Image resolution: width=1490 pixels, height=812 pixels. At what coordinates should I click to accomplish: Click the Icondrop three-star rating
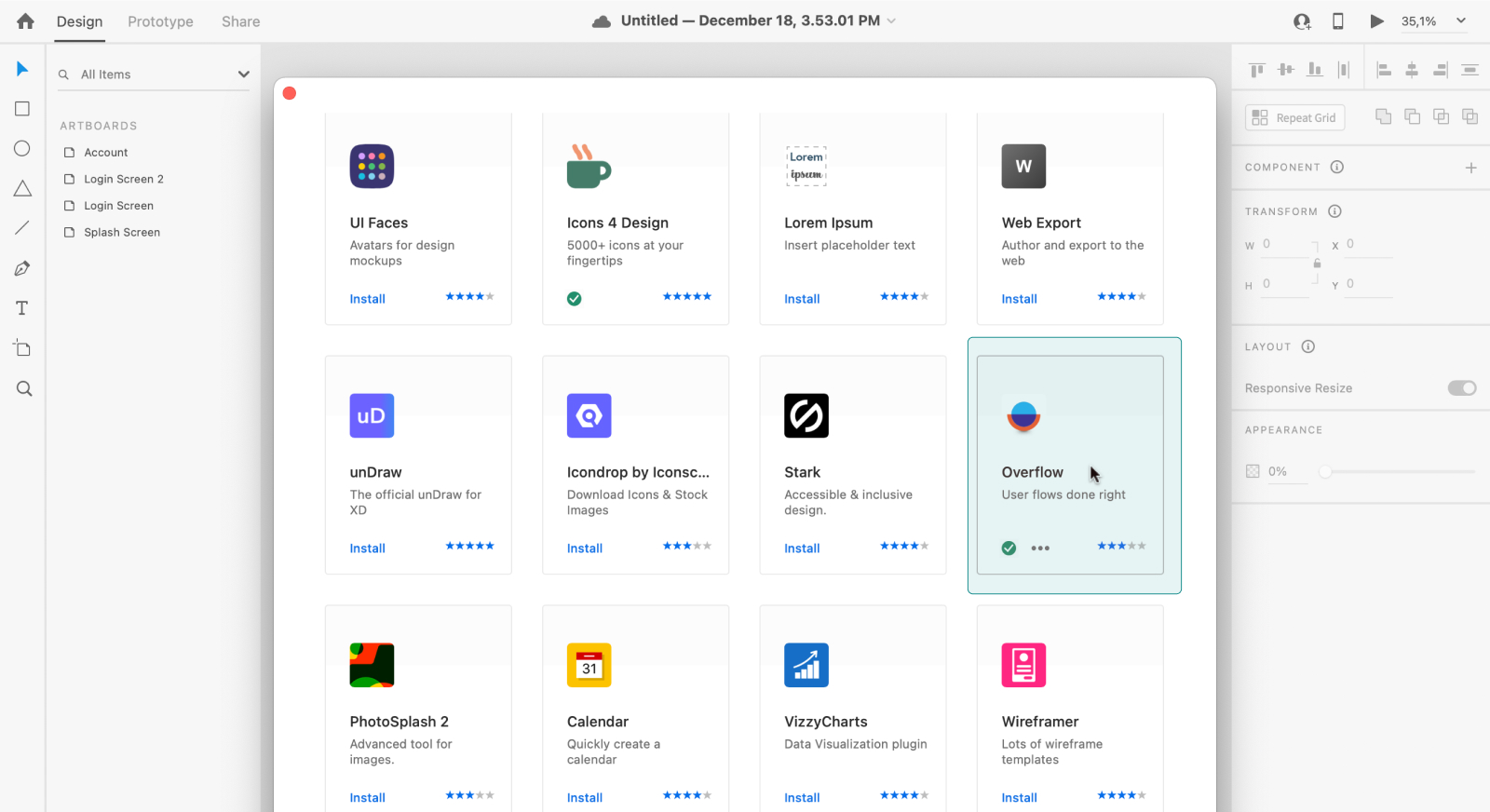point(687,547)
